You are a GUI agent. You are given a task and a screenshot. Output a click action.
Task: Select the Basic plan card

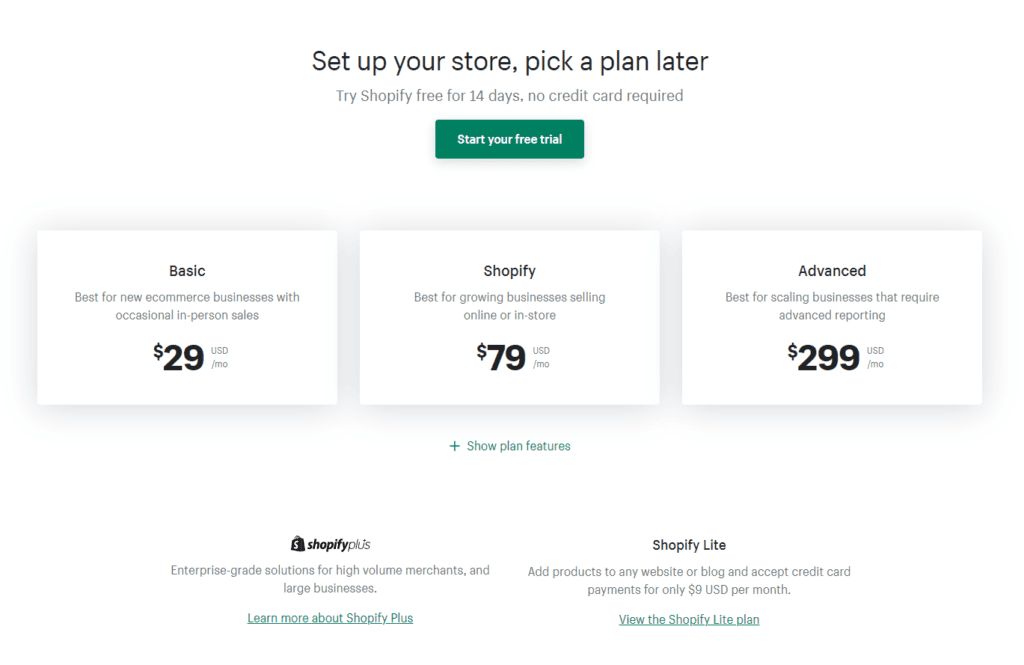point(187,317)
